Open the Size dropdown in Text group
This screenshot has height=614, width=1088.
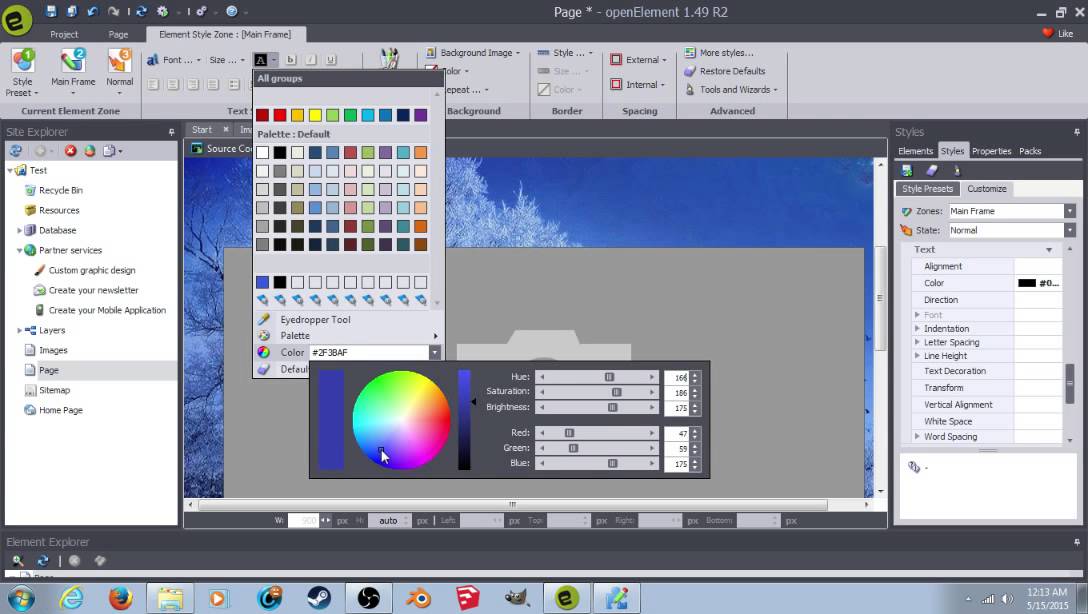click(227, 60)
